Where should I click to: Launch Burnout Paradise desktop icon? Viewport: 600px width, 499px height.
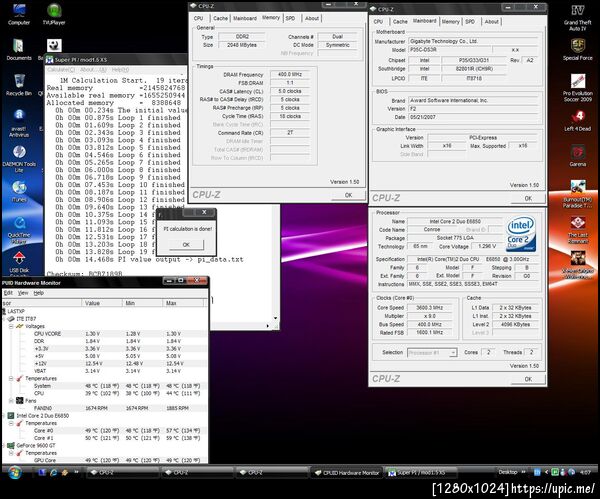(x=577, y=194)
